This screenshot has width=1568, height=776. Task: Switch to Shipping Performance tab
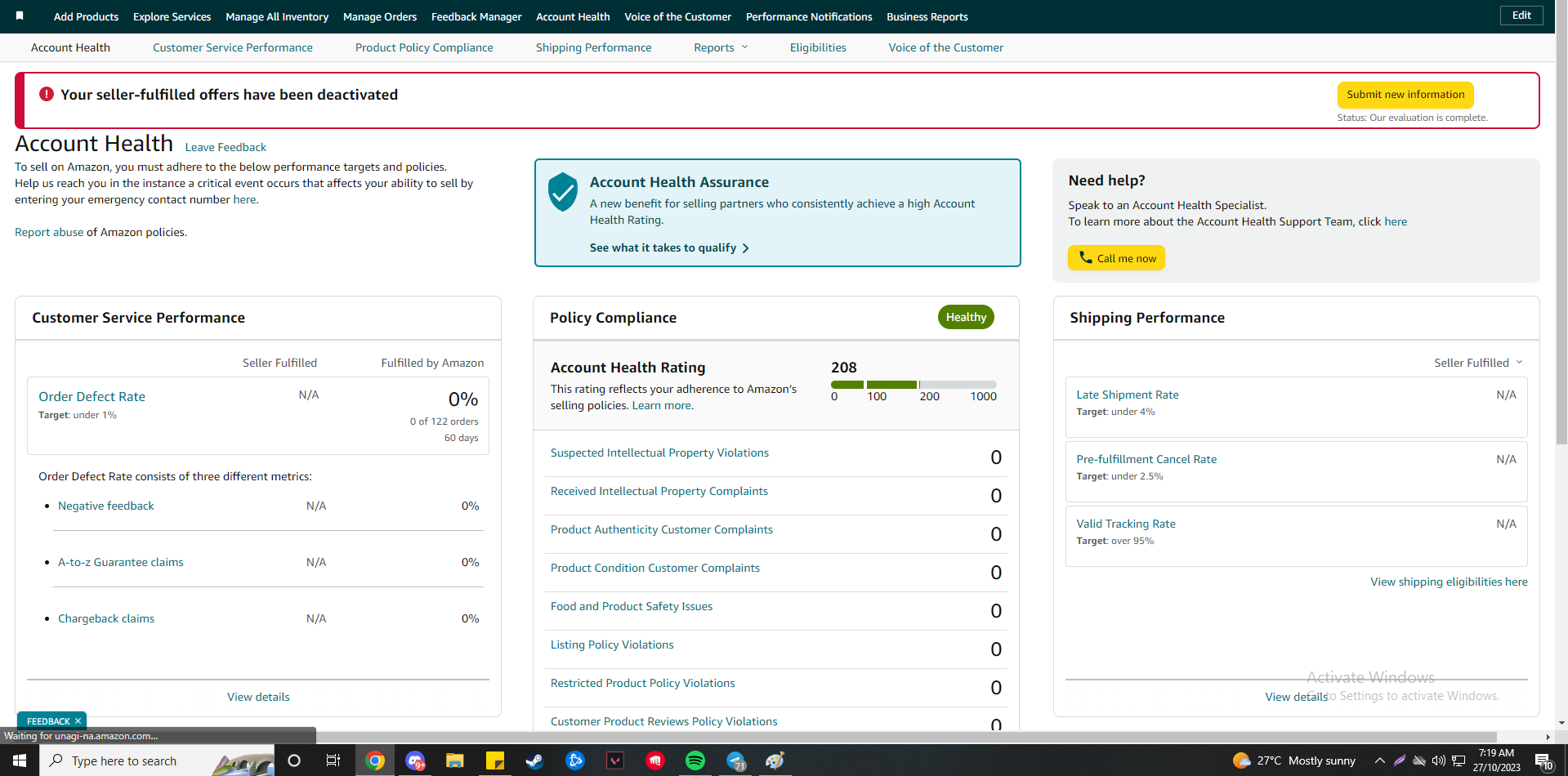pos(594,47)
